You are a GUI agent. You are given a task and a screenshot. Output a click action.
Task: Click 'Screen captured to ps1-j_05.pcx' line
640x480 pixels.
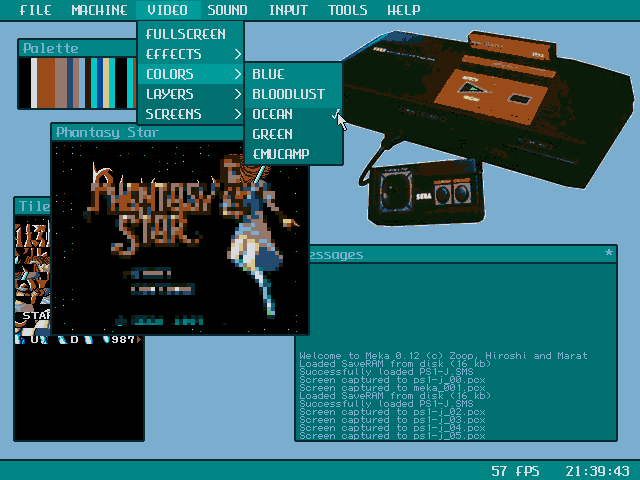pyautogui.click(x=392, y=436)
